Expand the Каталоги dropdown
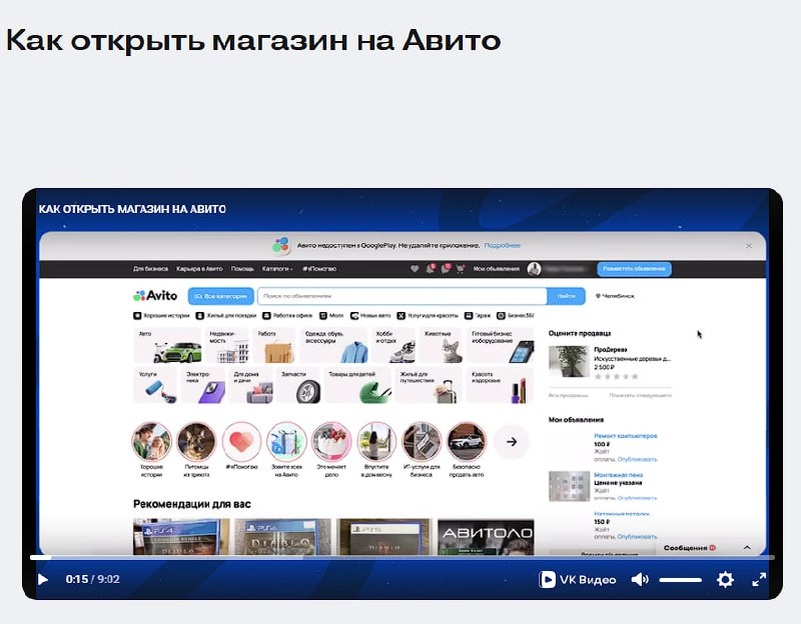 [277, 269]
